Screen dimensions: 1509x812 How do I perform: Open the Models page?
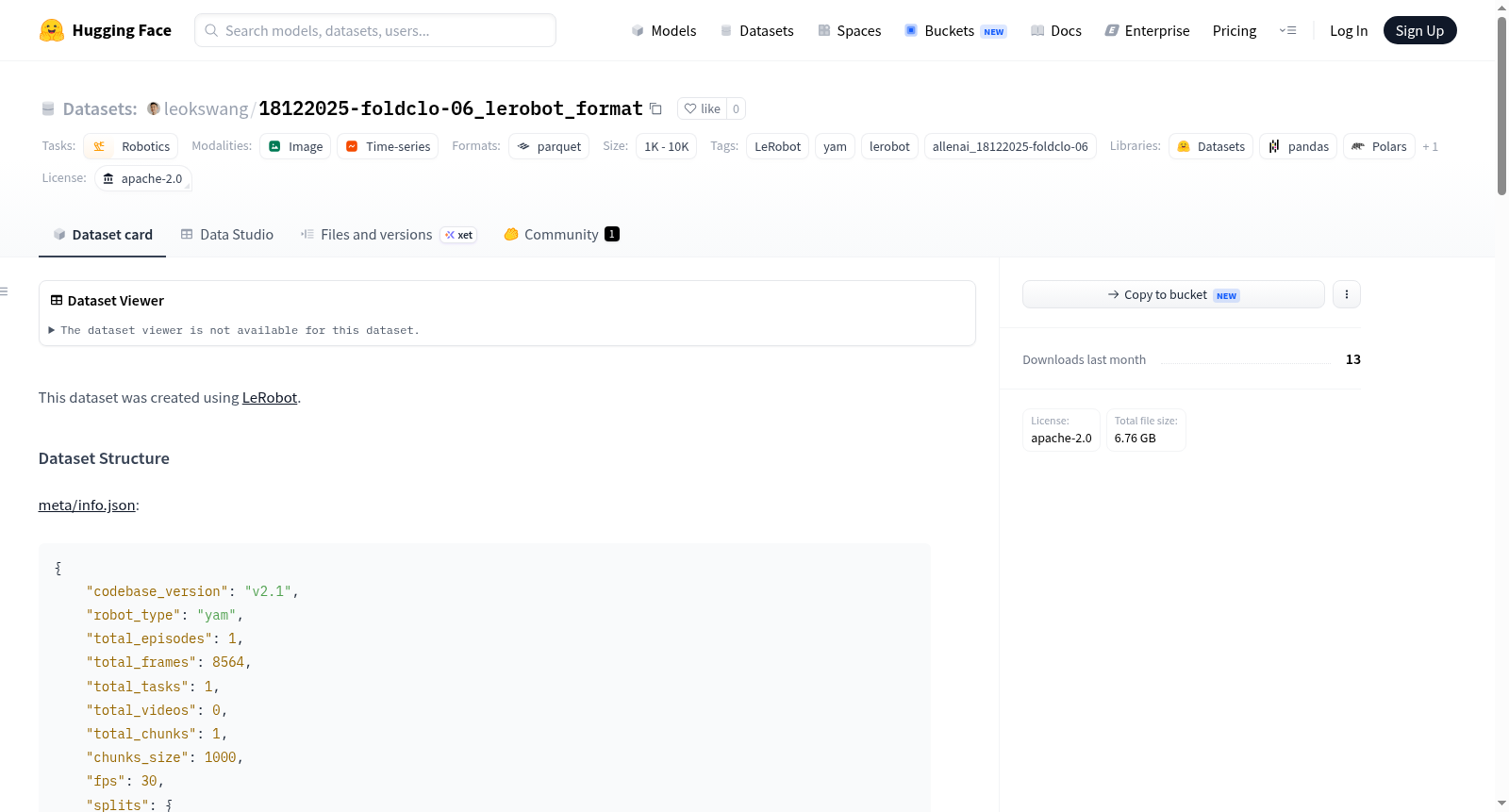click(x=664, y=30)
